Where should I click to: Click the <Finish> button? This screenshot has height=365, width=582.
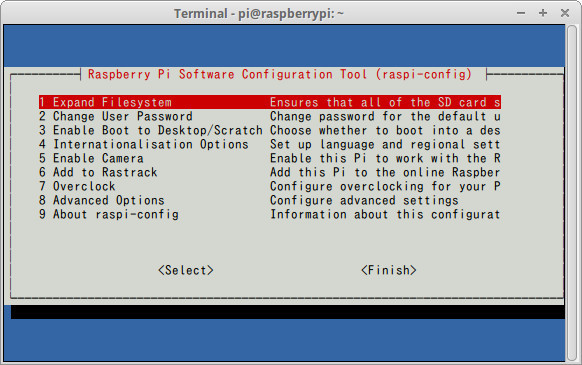[389, 270]
